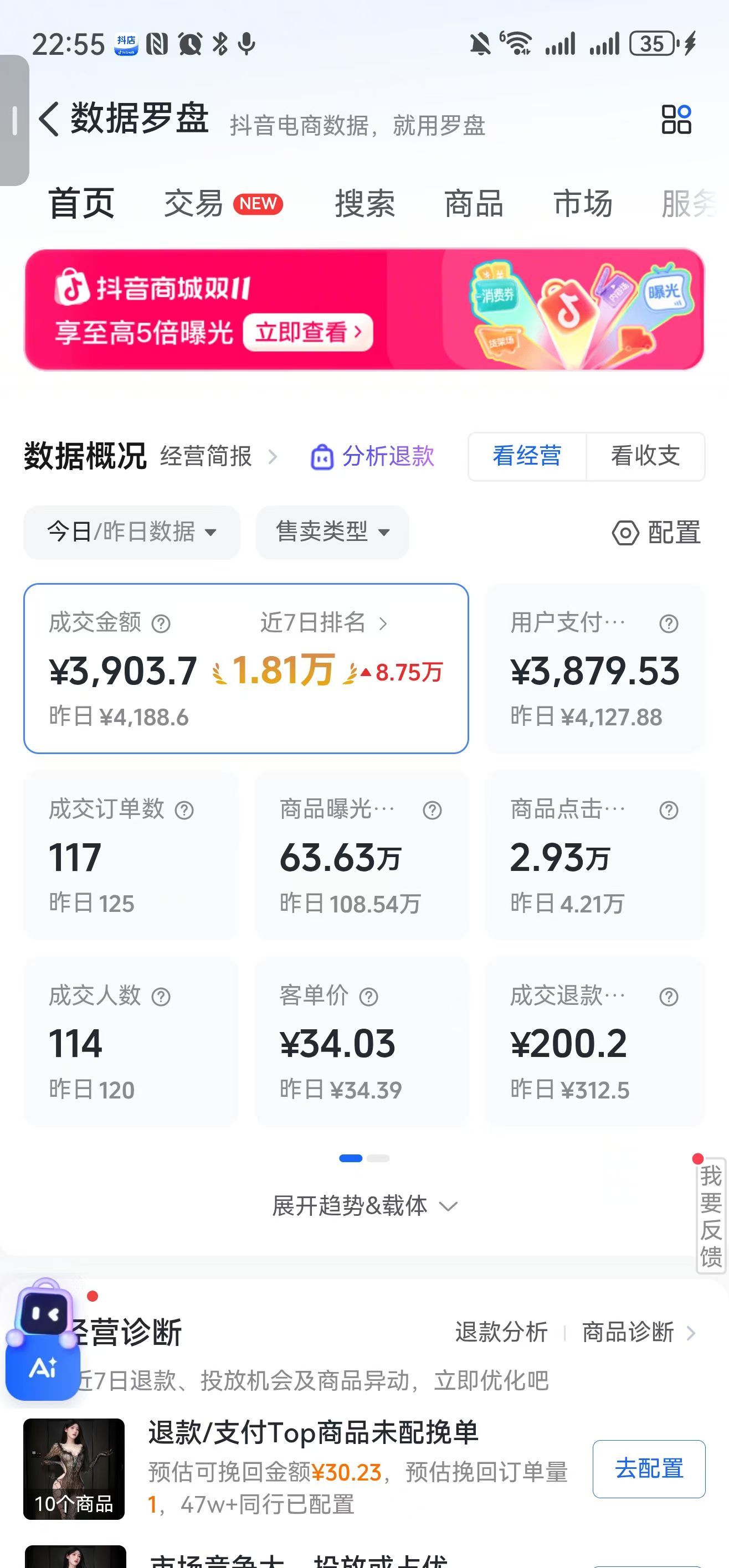Tap the first page indicator dot

tap(351, 1158)
